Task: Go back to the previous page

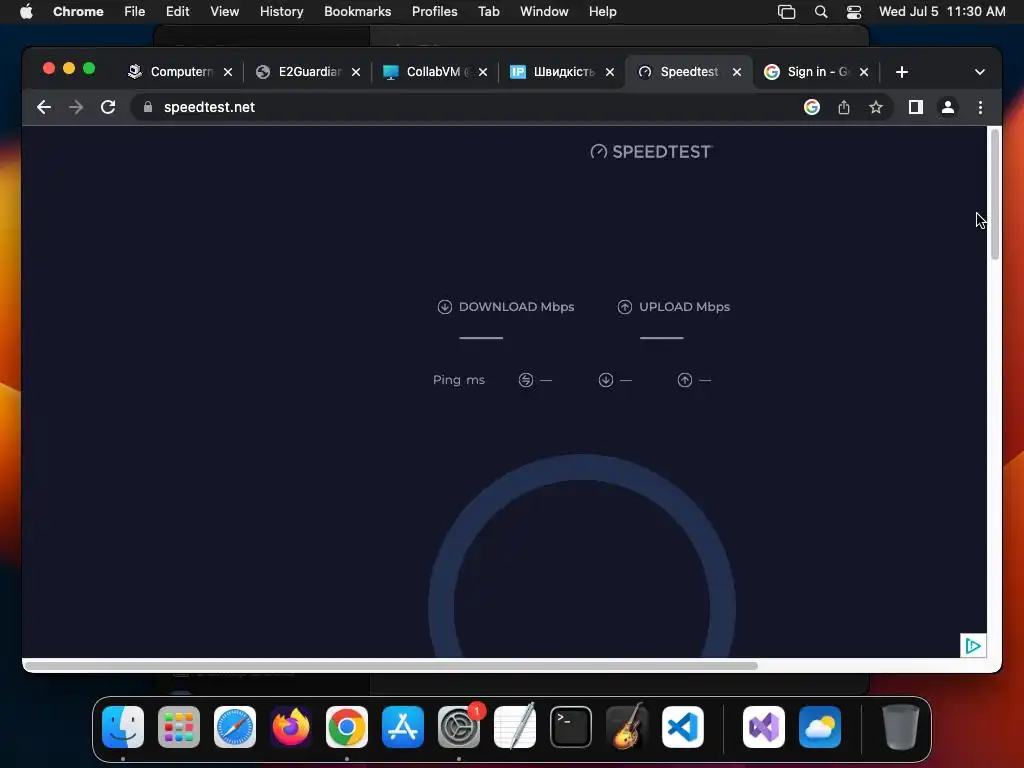Action: (x=44, y=107)
